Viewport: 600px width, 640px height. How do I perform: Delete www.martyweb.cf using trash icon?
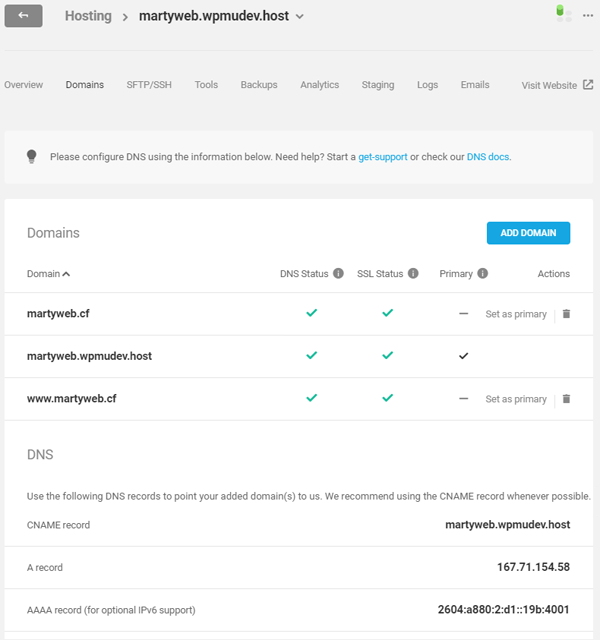click(x=566, y=399)
